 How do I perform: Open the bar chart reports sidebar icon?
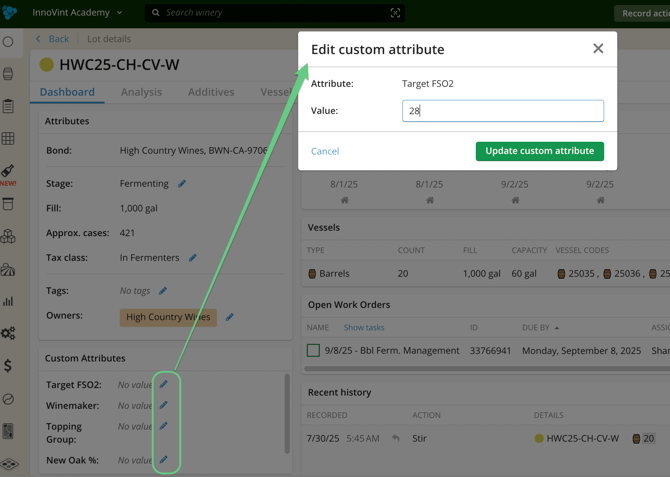[x=9, y=301]
